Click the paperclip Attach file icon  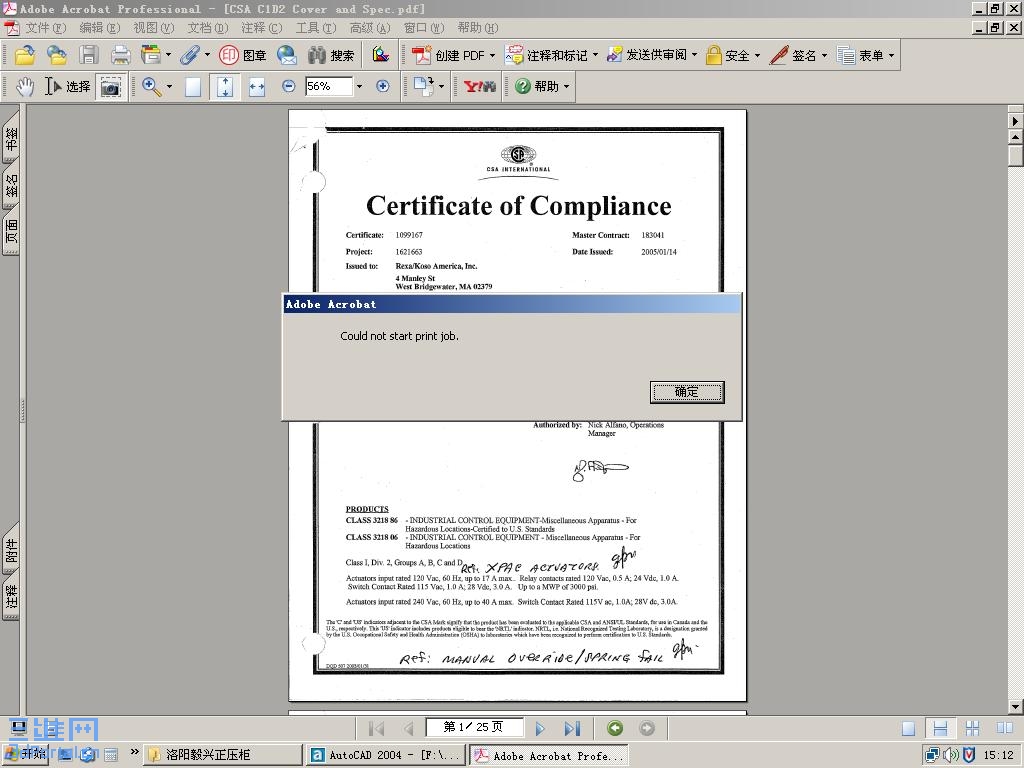click(190, 56)
